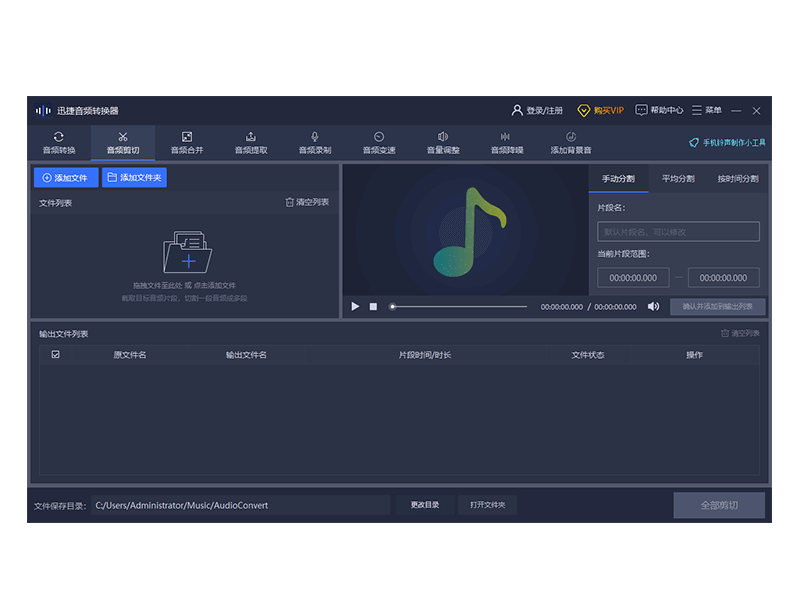Open the 音频提取 extract tool
800x600 pixels.
click(251, 142)
